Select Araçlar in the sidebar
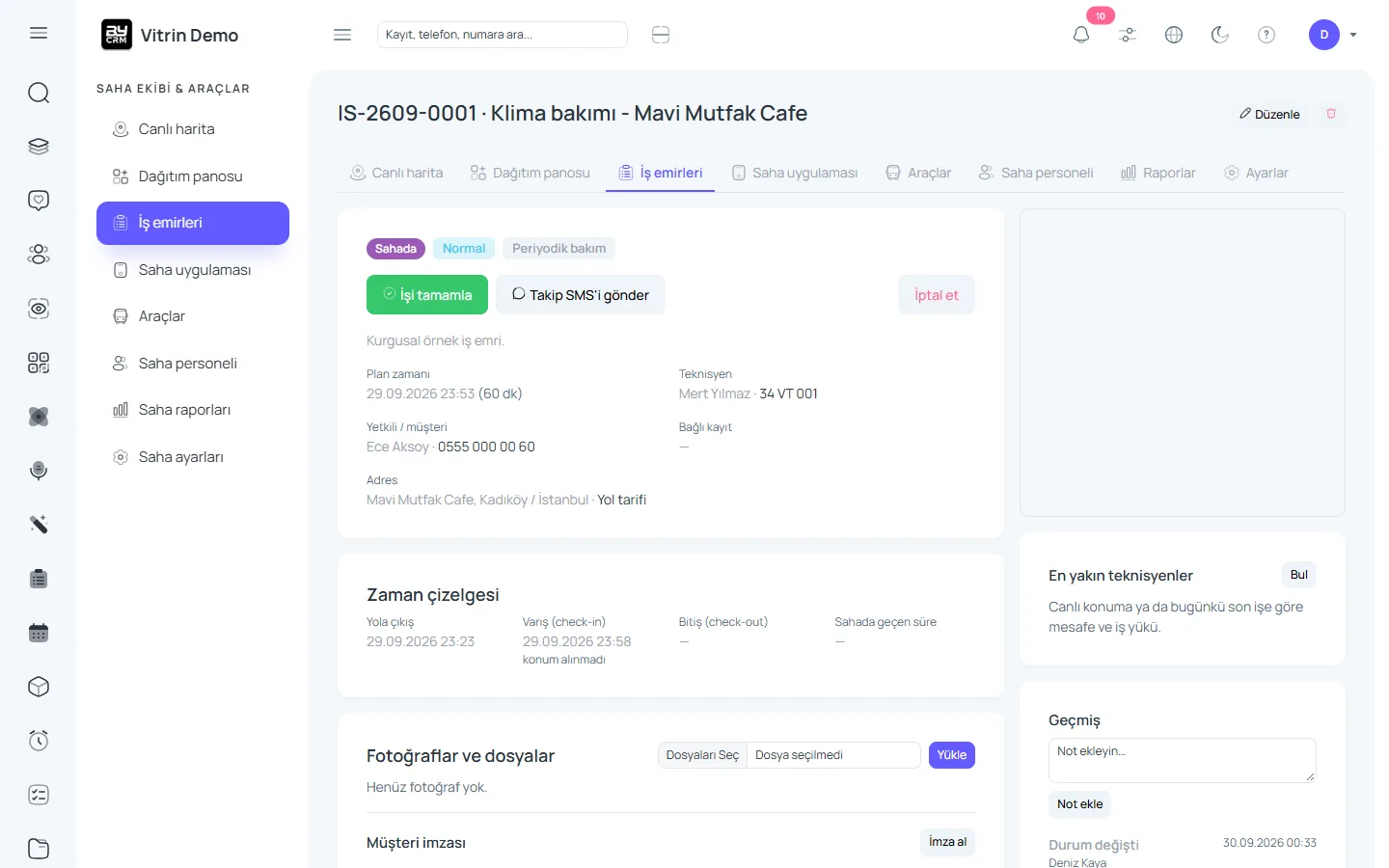 (193, 316)
